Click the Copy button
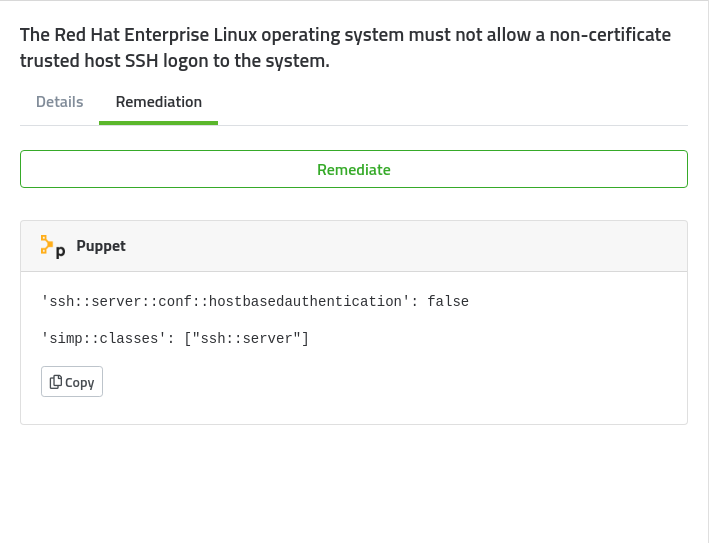 pyautogui.click(x=72, y=382)
